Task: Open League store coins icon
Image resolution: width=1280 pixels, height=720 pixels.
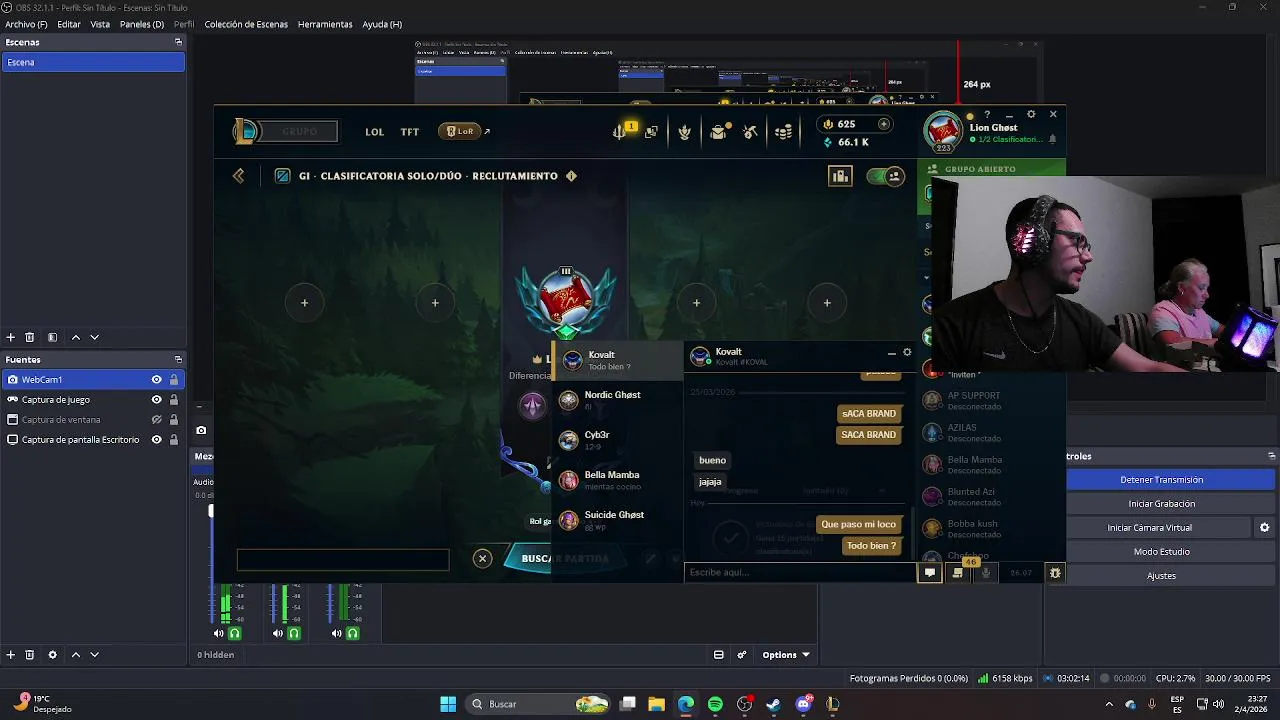Action: click(784, 131)
